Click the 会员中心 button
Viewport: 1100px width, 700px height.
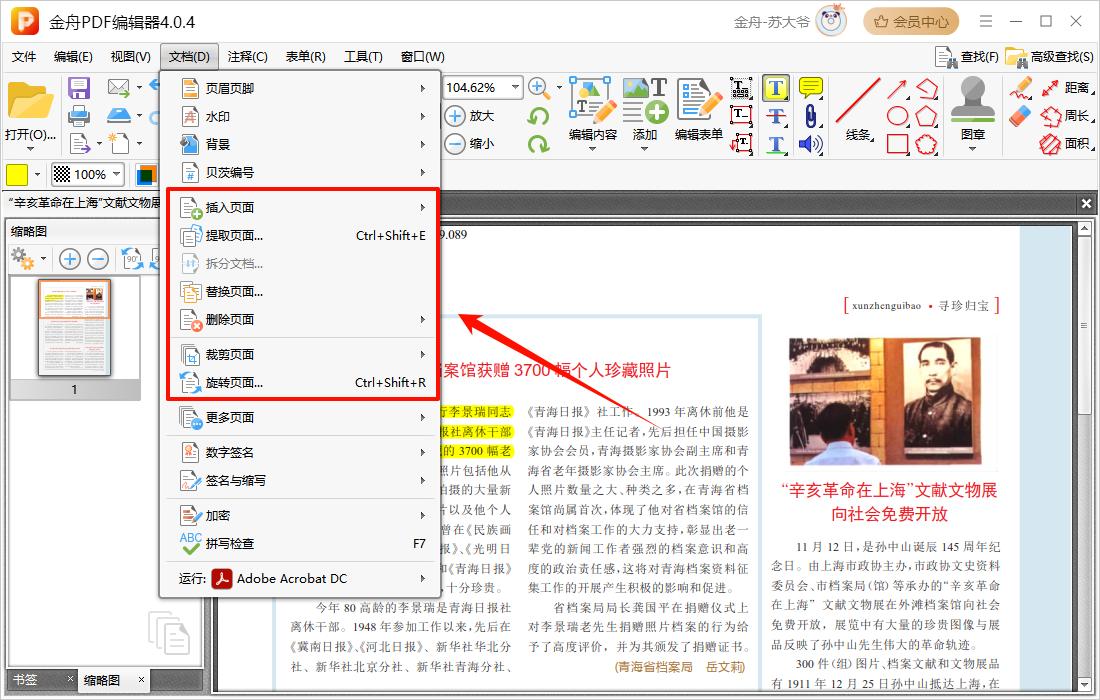tap(910, 21)
